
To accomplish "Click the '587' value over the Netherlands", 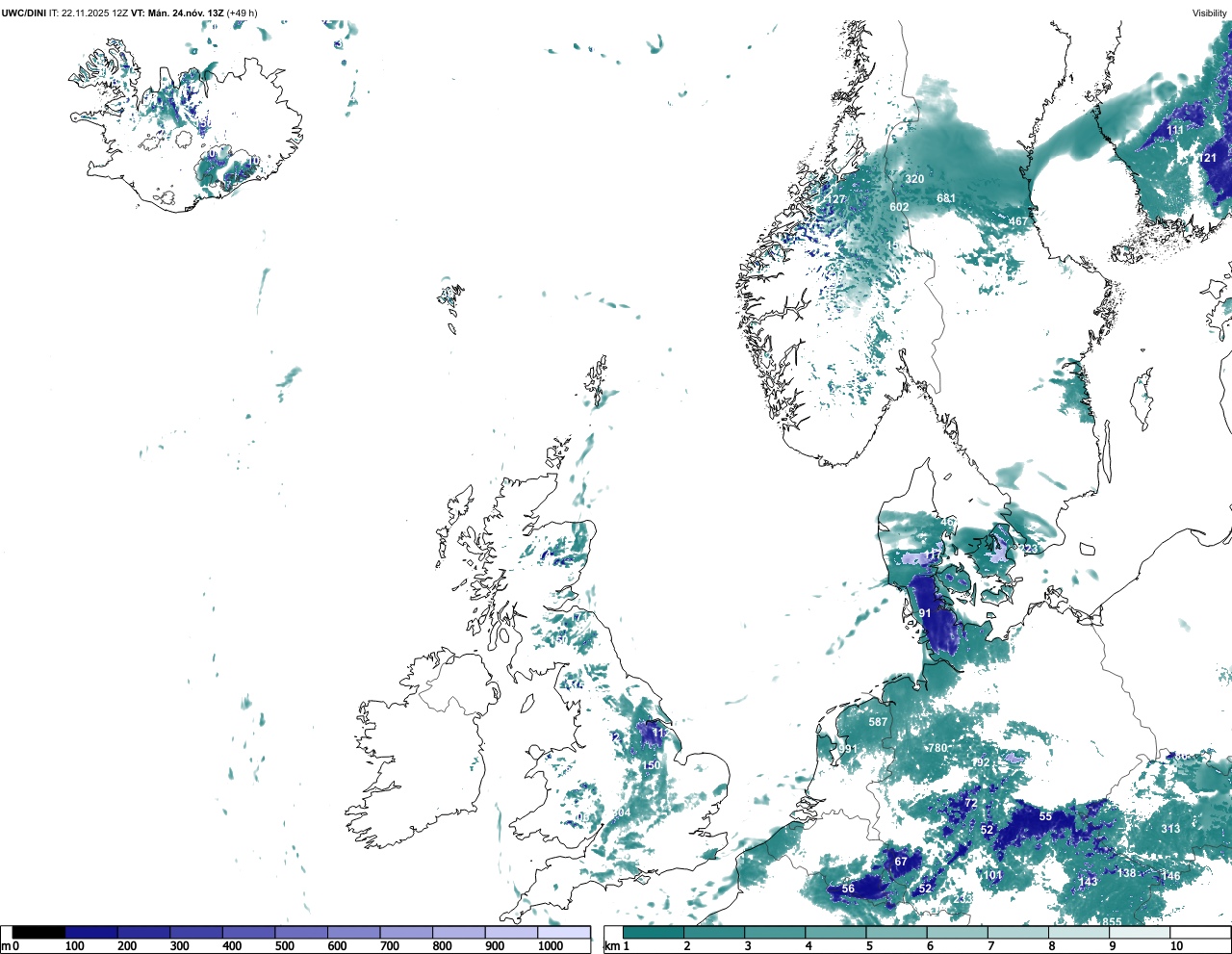I will point(878,722).
